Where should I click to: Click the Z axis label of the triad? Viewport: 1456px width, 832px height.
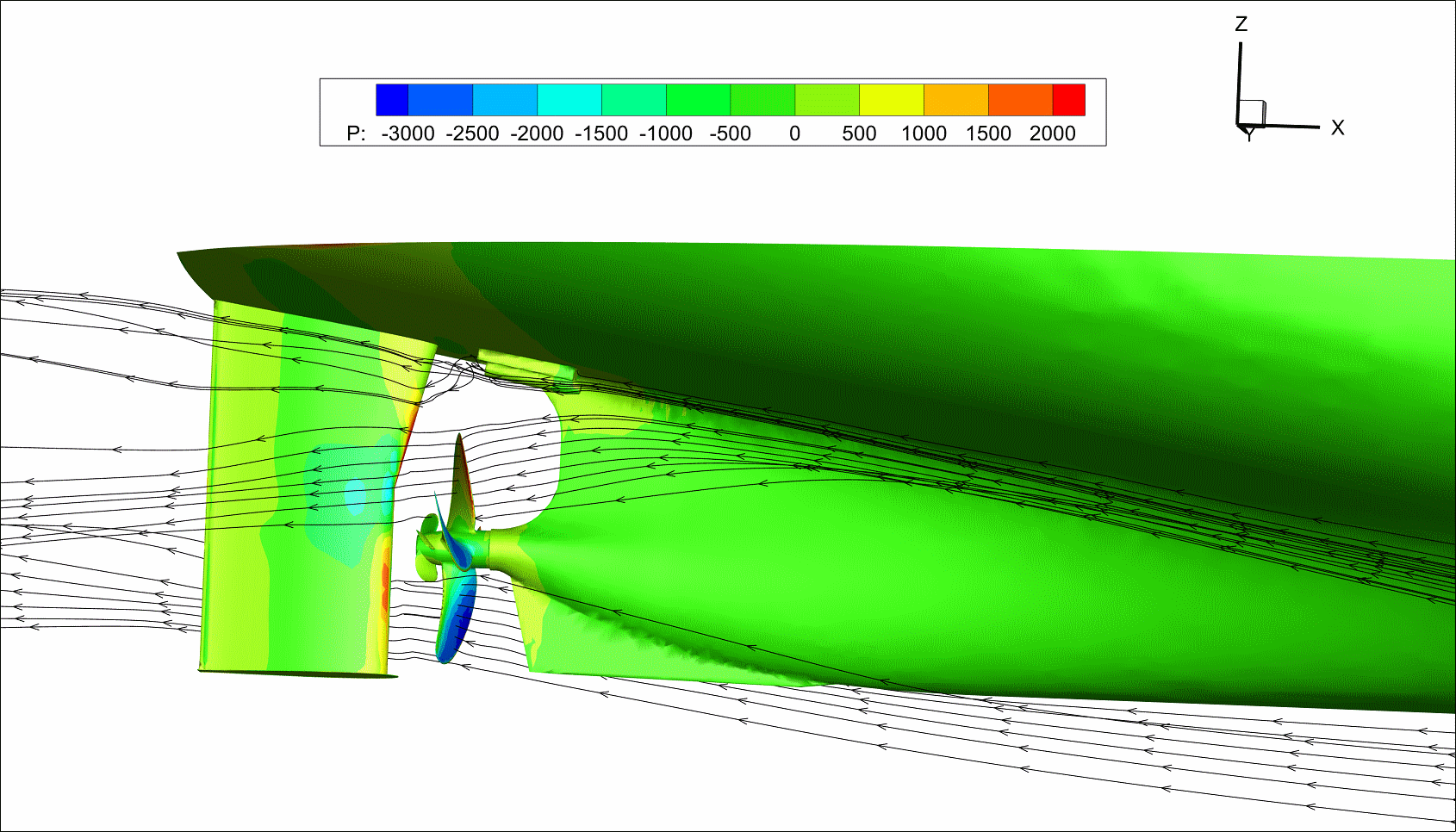click(x=1241, y=24)
